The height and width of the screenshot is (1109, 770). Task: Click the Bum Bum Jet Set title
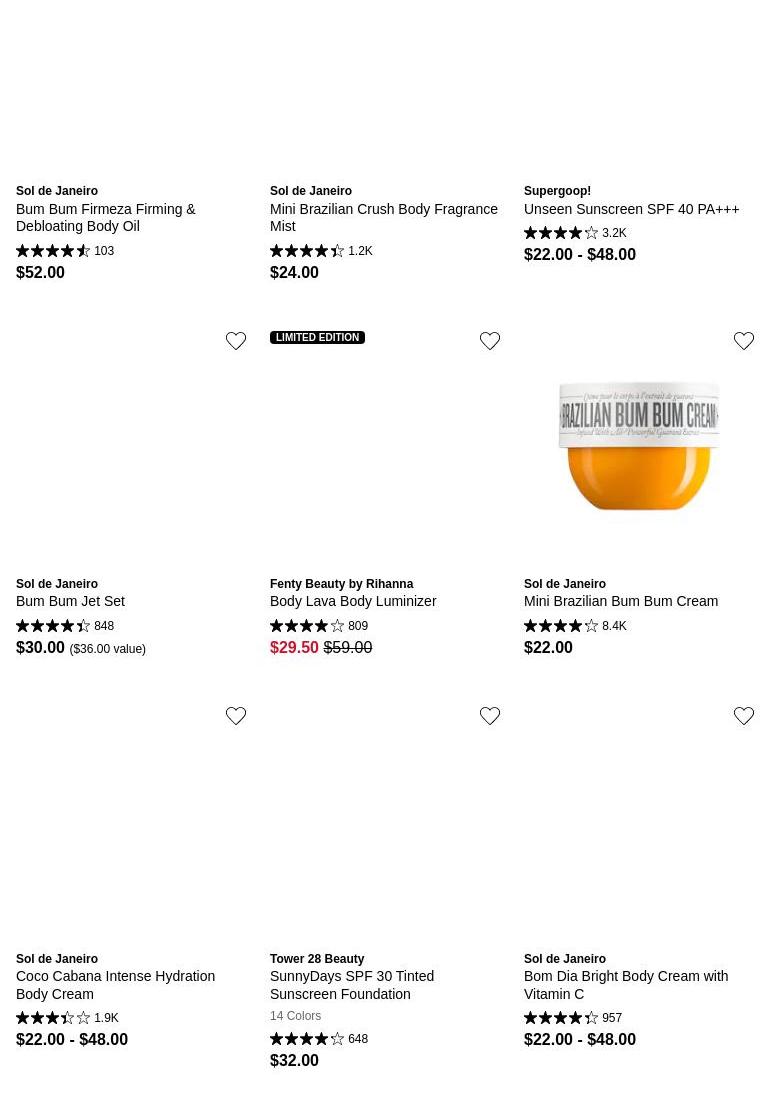click(x=70, y=601)
